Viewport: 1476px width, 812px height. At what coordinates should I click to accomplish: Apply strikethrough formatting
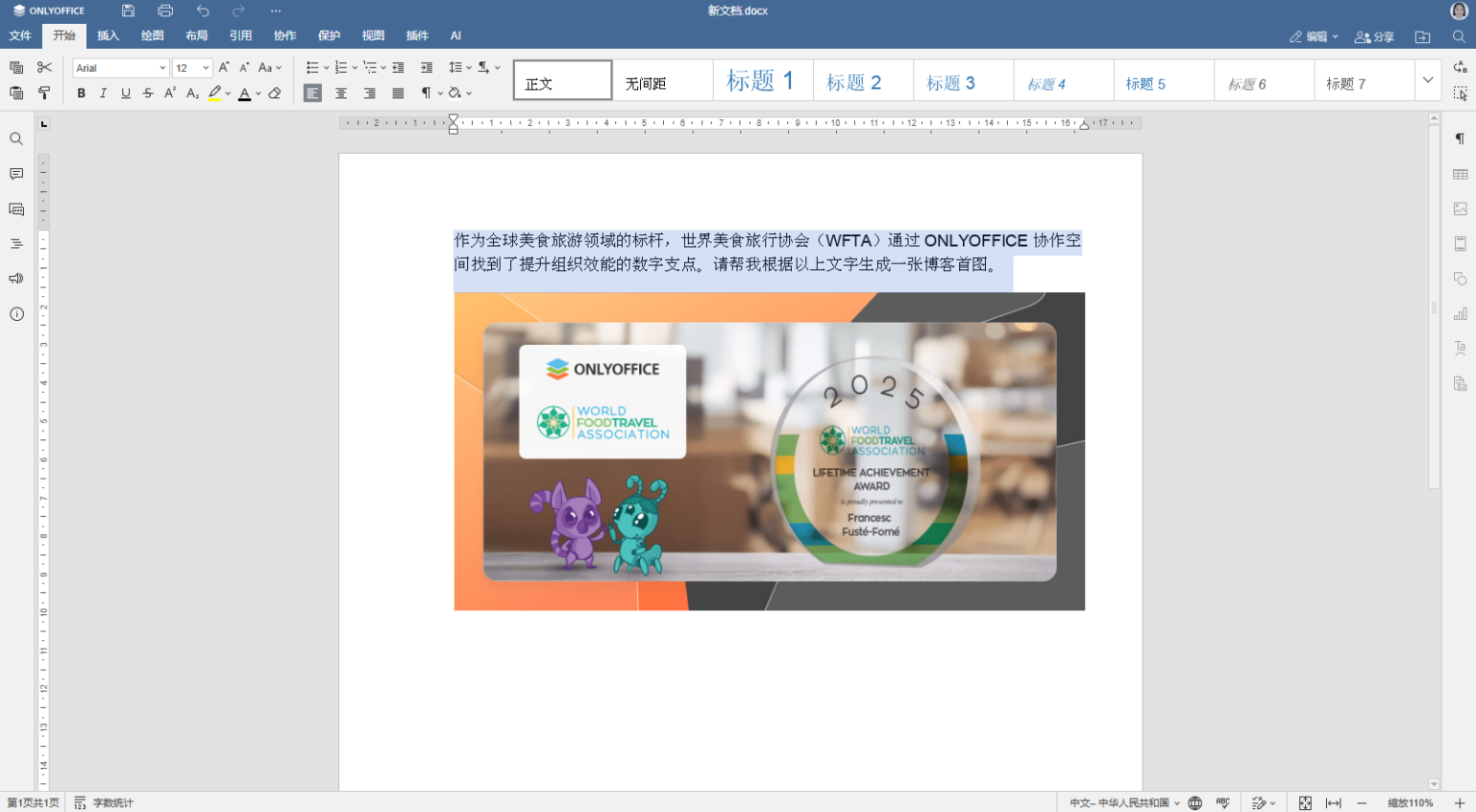147,93
